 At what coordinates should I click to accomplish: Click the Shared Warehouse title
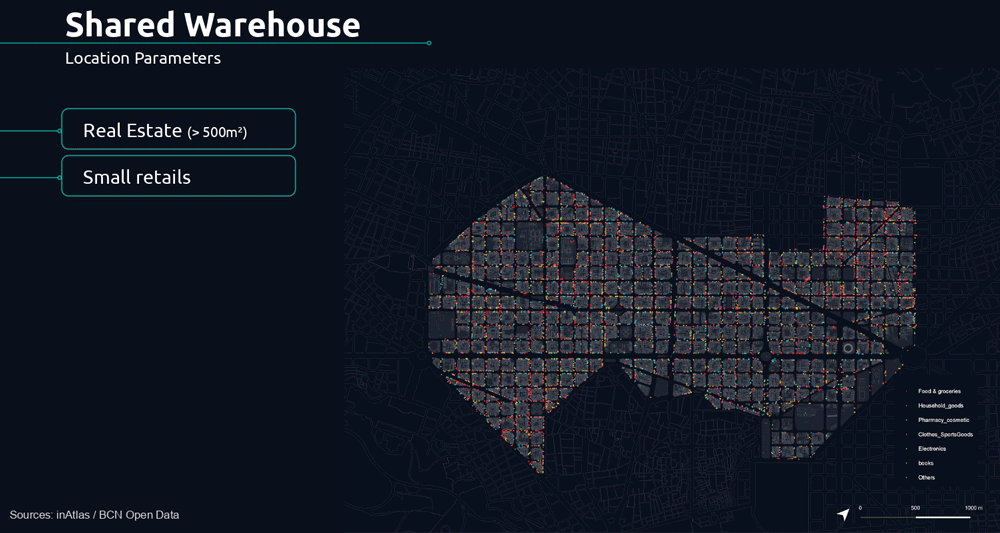(x=212, y=24)
